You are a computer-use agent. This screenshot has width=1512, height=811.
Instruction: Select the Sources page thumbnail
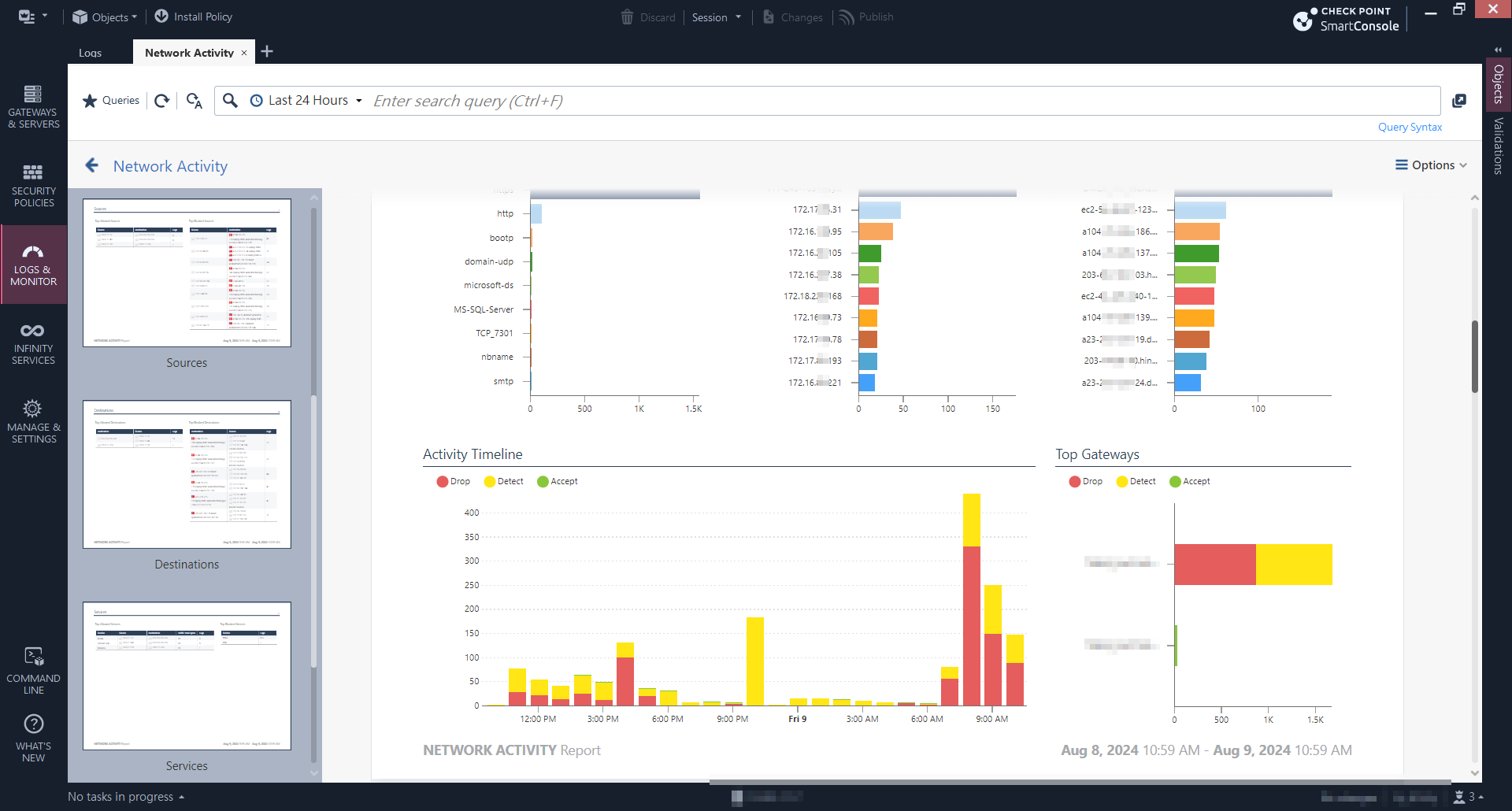pos(187,272)
